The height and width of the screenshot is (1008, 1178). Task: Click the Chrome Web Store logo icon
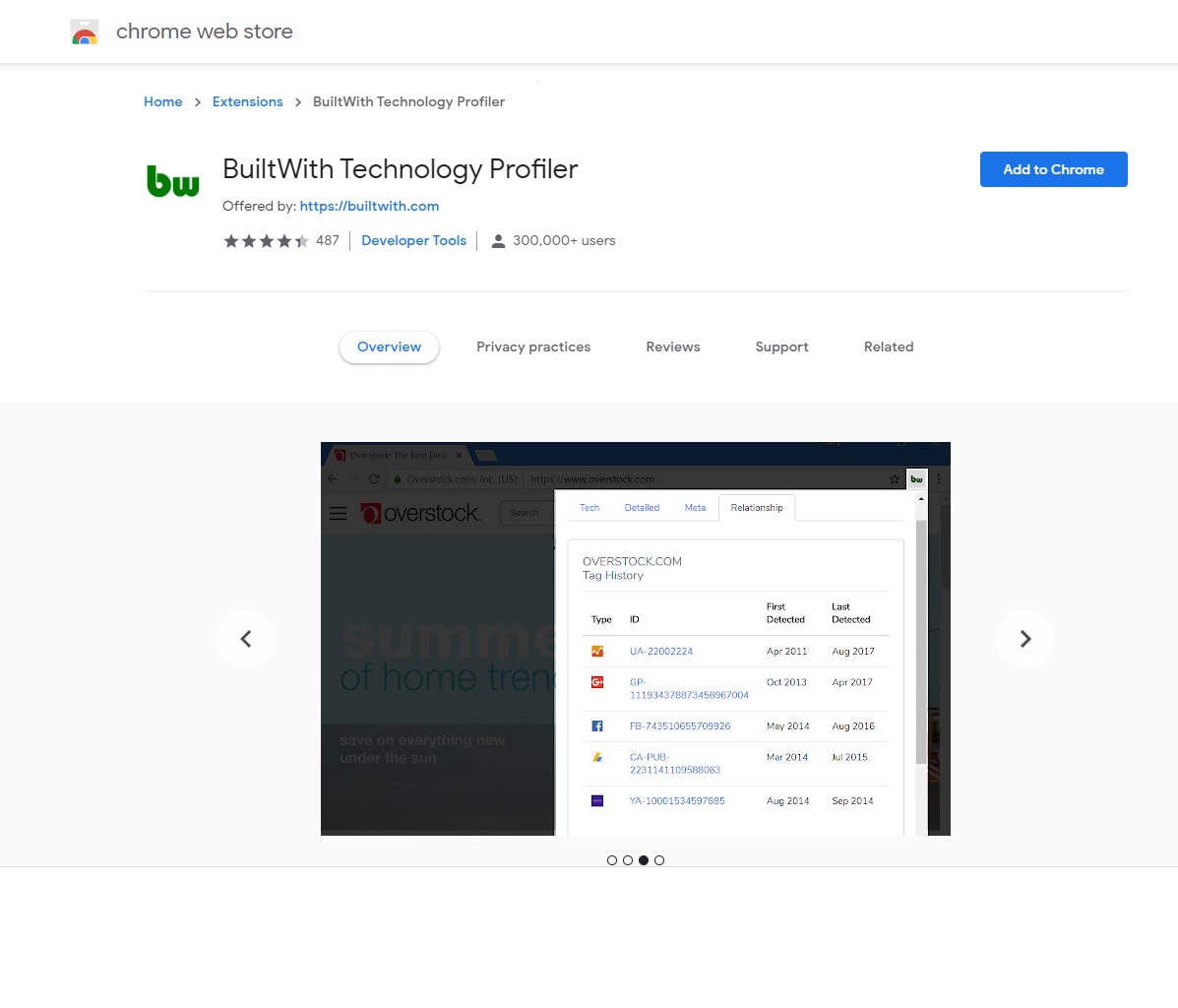click(85, 31)
